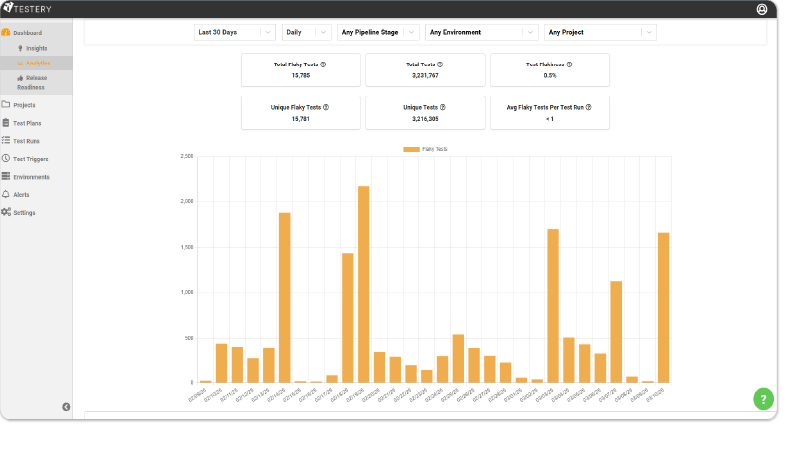800x450 pixels.
Task: Click the Settings gears icon in sidebar
Action: pos(6,212)
